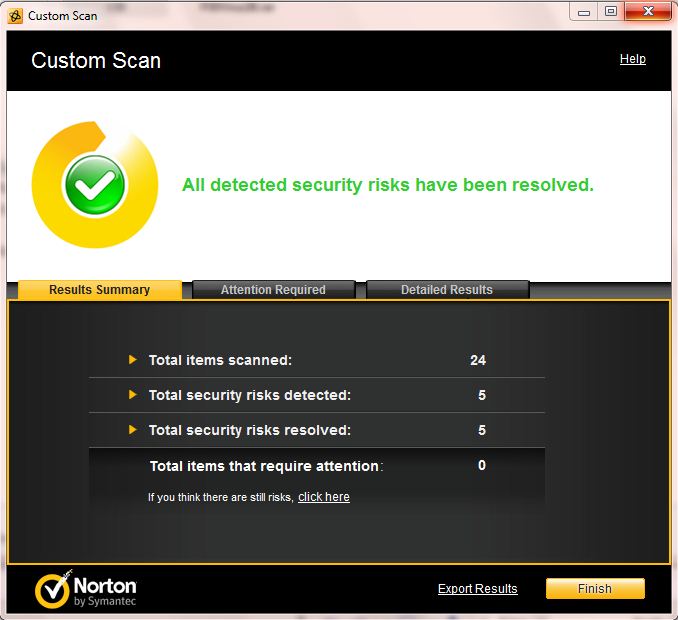This screenshot has height=620, width=678.
Task: Select the attention required value 0
Action: [x=482, y=465]
